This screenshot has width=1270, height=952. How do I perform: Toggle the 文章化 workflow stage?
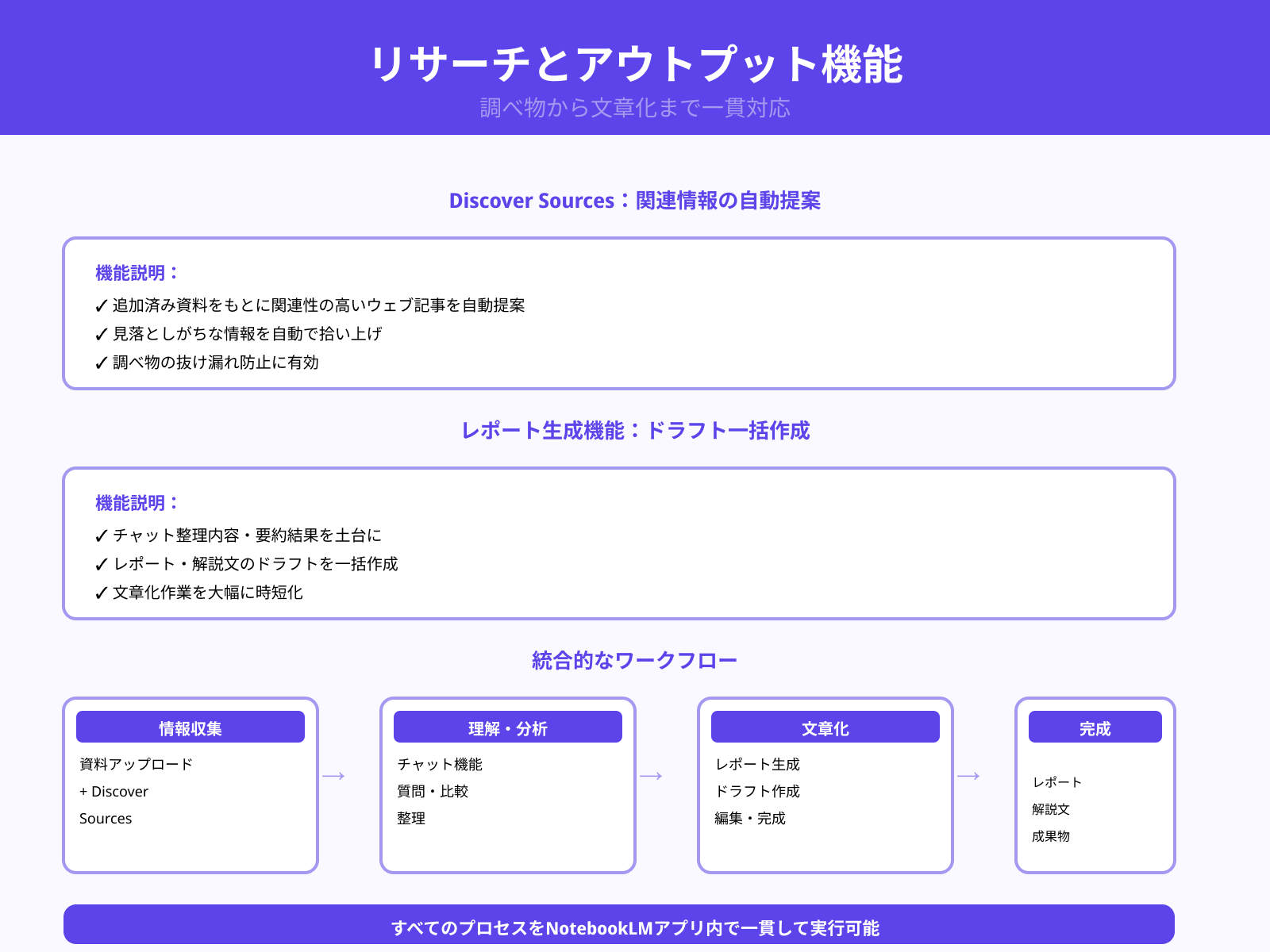825,785
